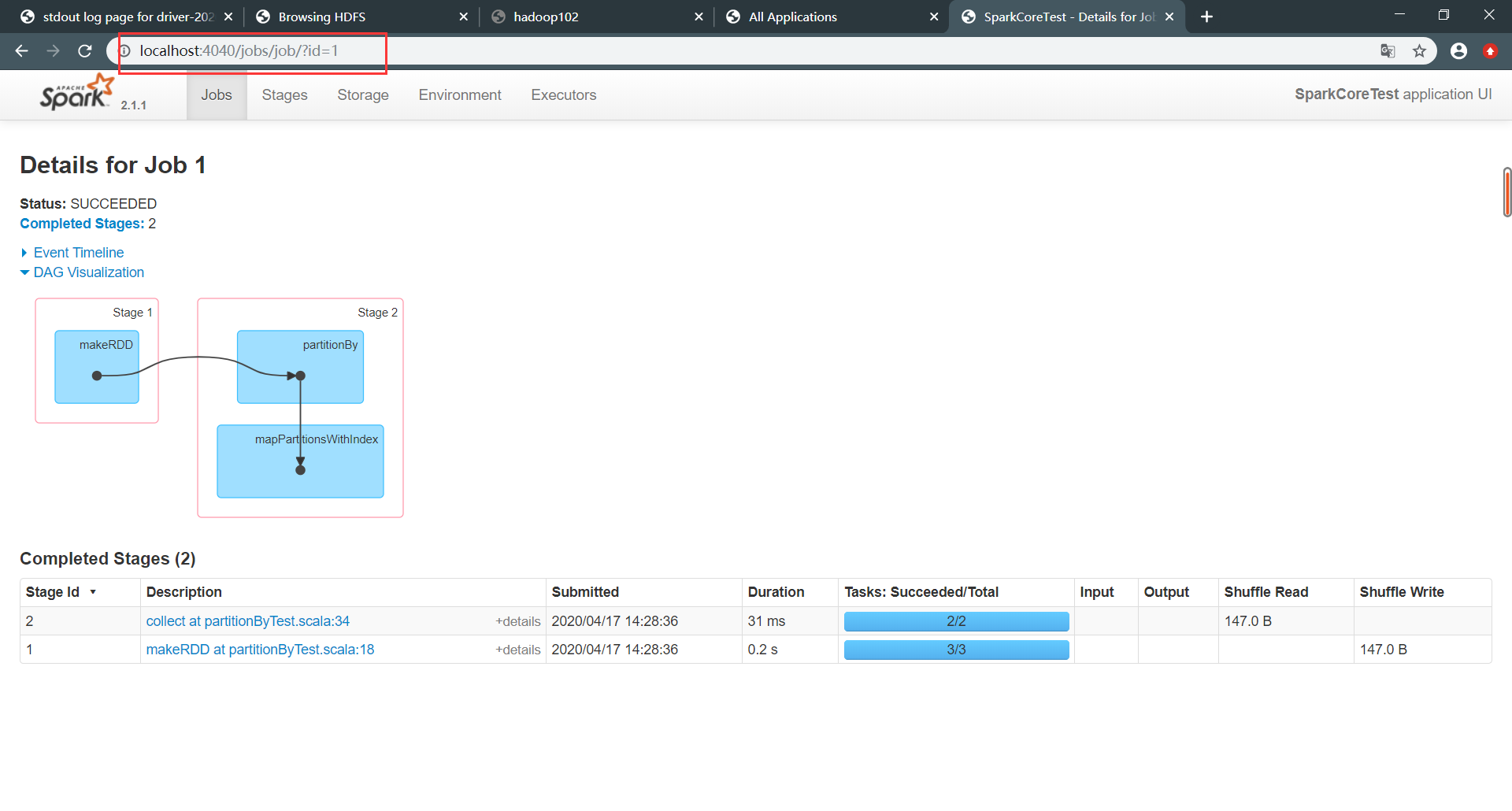Expand the Event Timeline section
Screen dimensions: 1512x811
(x=78, y=253)
